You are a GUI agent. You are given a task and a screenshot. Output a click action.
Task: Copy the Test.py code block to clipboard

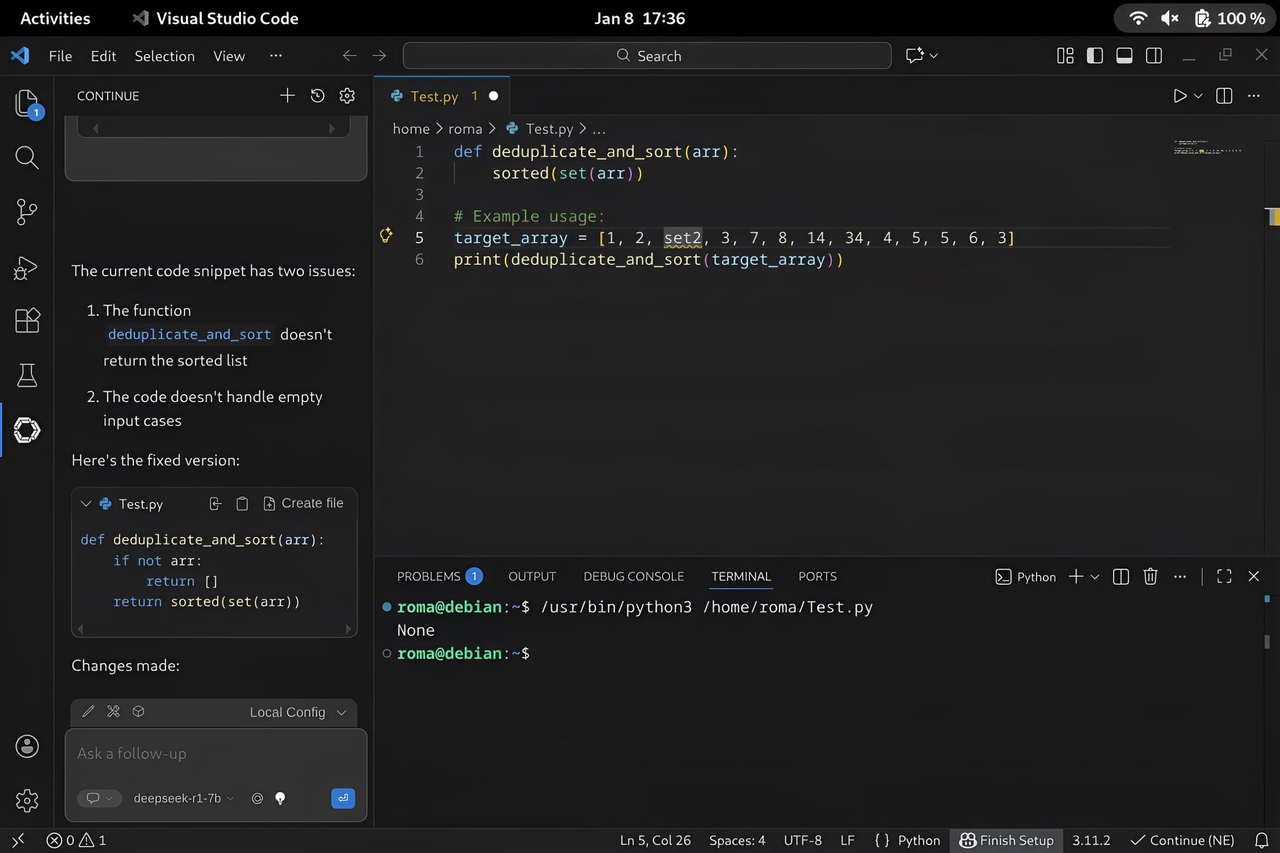(242, 504)
